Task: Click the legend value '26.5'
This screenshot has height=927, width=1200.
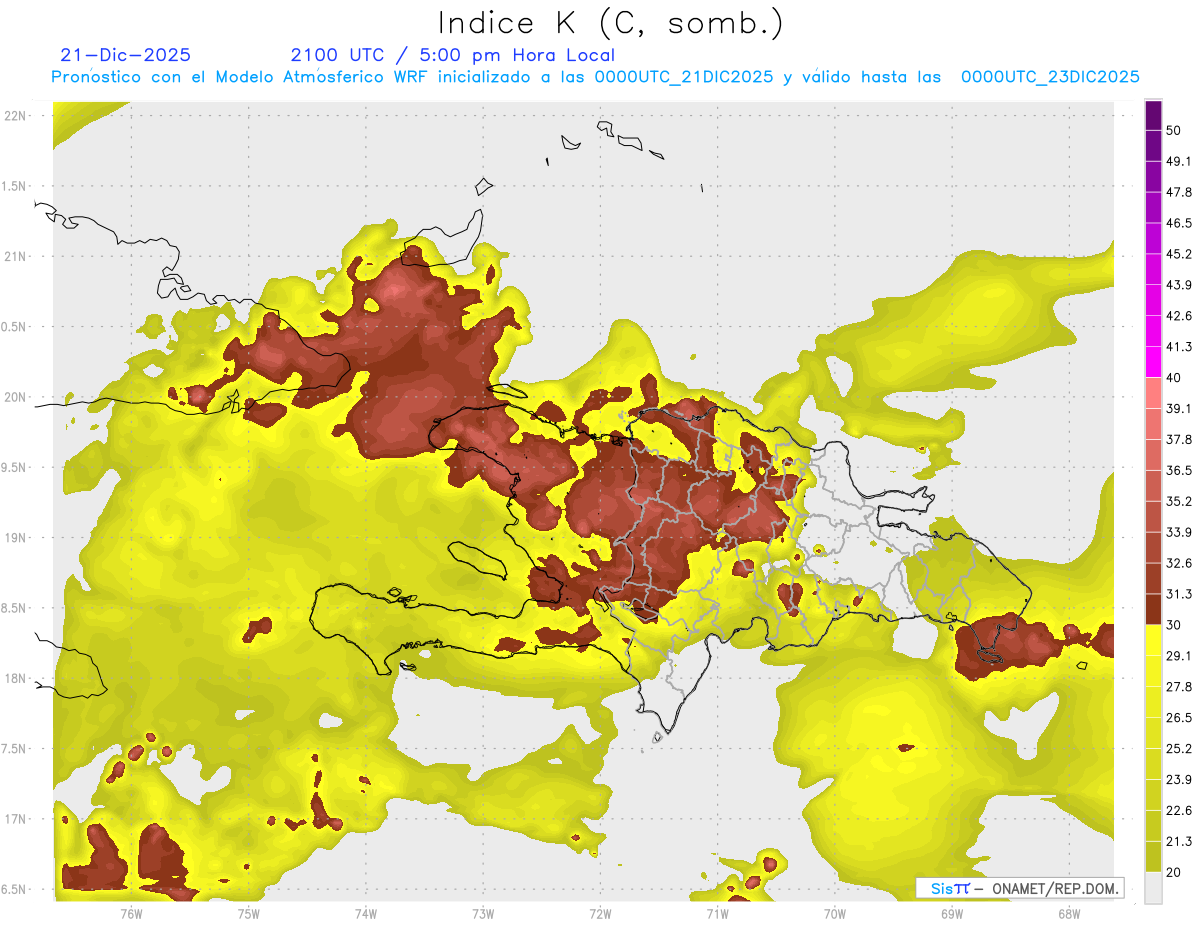Action: (x=1179, y=718)
